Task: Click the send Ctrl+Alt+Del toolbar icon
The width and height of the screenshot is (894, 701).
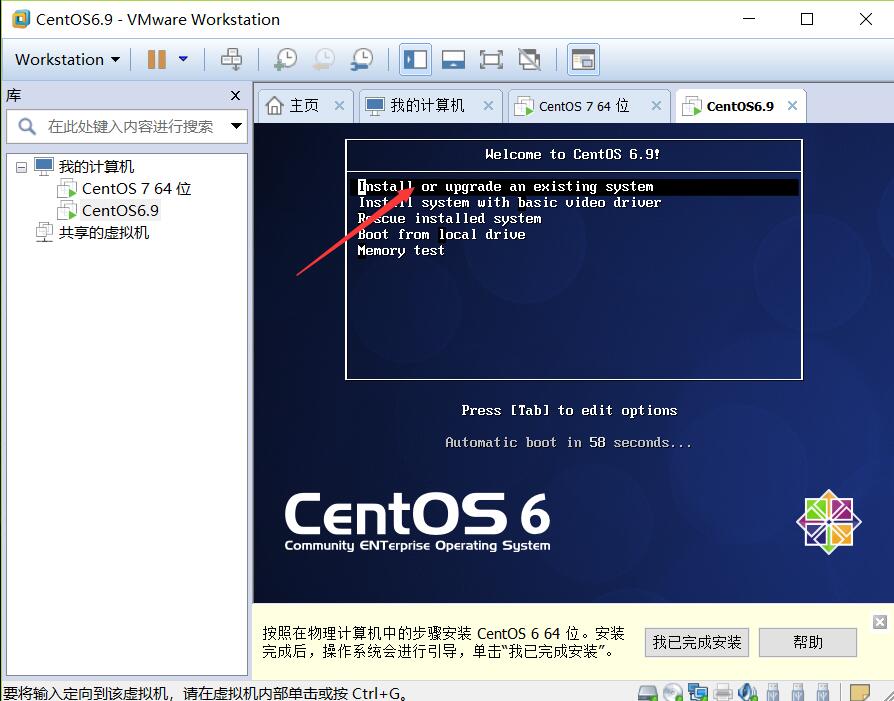Action: click(x=231, y=59)
